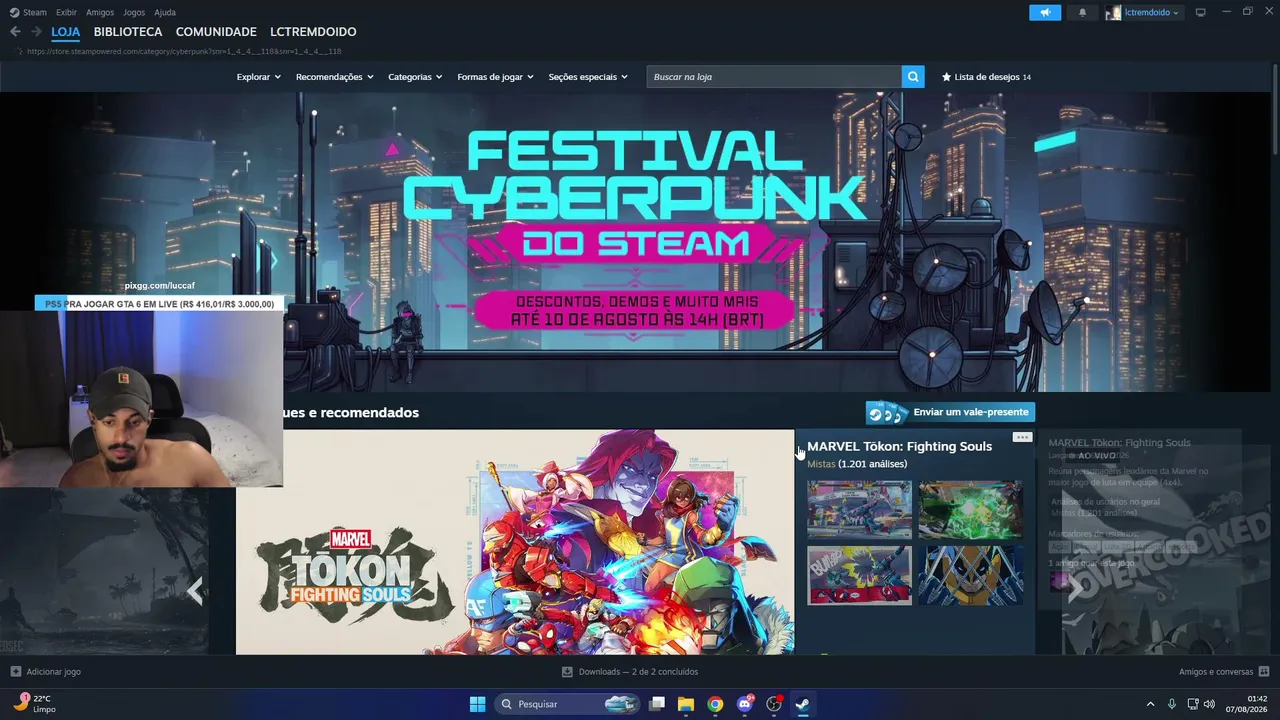1280x720 pixels.
Task: Open the Amigos menu
Action: pos(100,12)
